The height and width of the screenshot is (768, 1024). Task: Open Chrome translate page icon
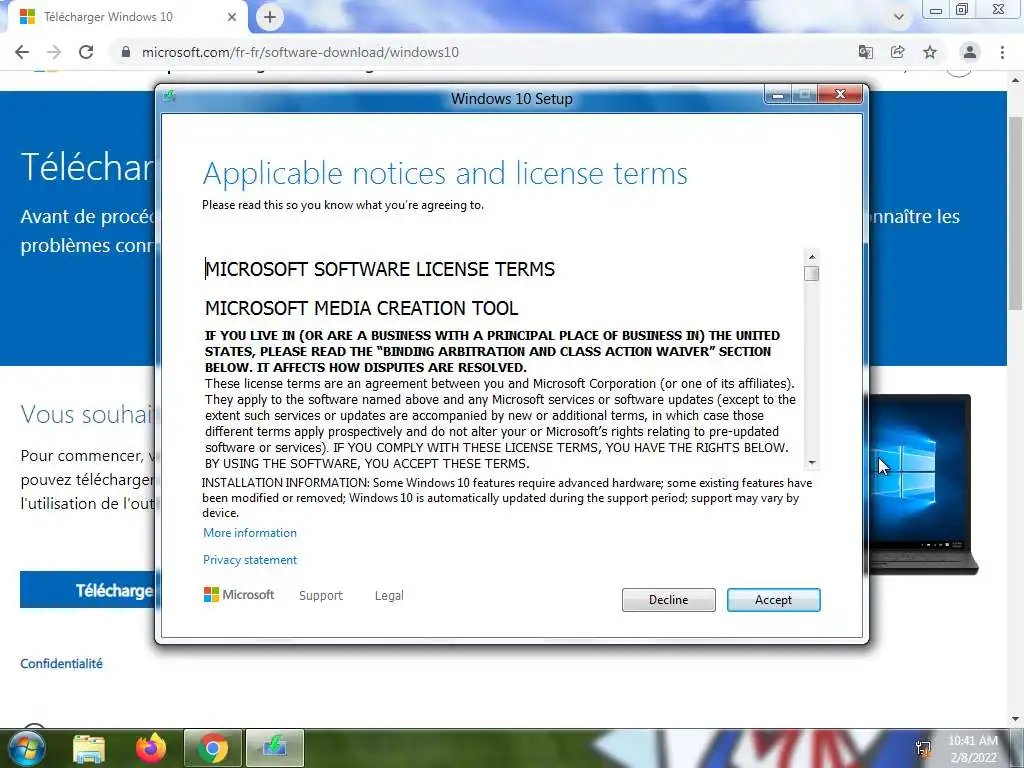pos(865,52)
